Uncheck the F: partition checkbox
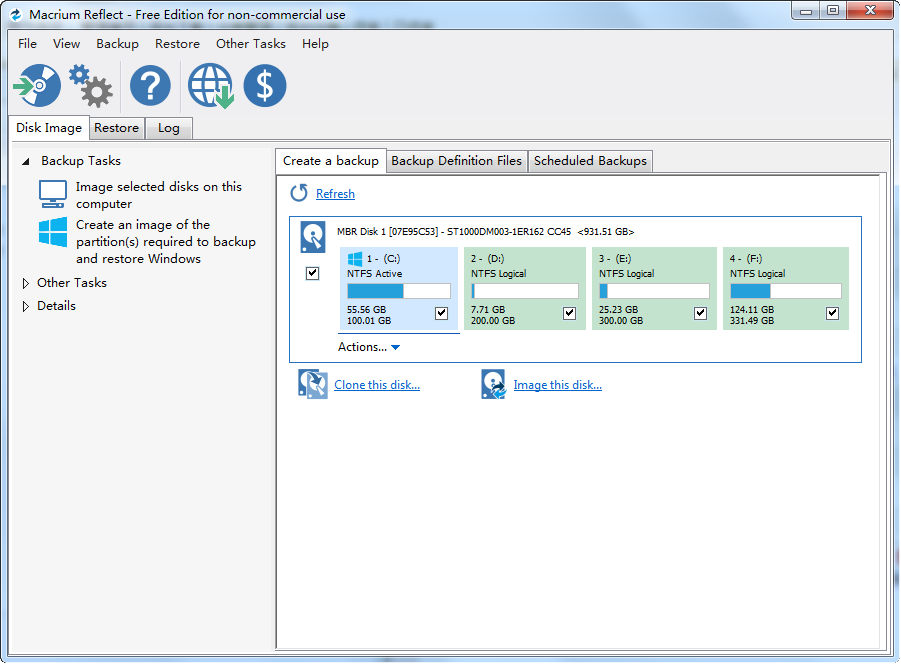The height and width of the screenshot is (664, 901). [832, 313]
